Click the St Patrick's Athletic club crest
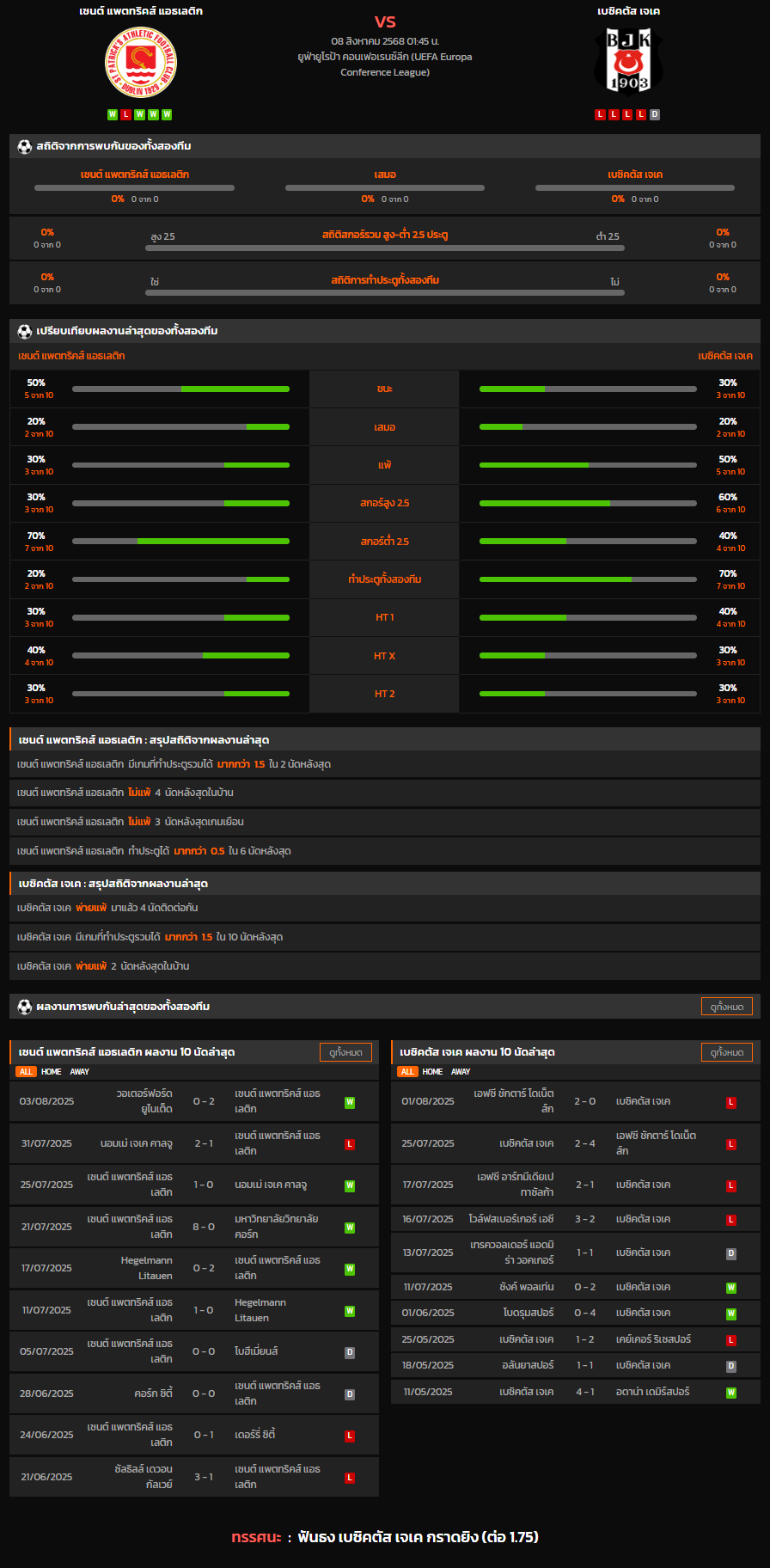This screenshot has width=770, height=1568. tap(141, 62)
